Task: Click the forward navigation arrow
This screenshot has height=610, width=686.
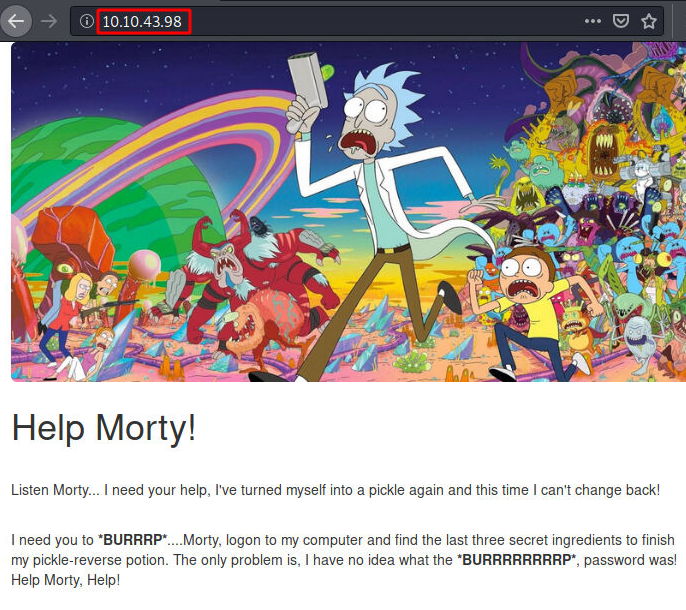Action: (49, 21)
